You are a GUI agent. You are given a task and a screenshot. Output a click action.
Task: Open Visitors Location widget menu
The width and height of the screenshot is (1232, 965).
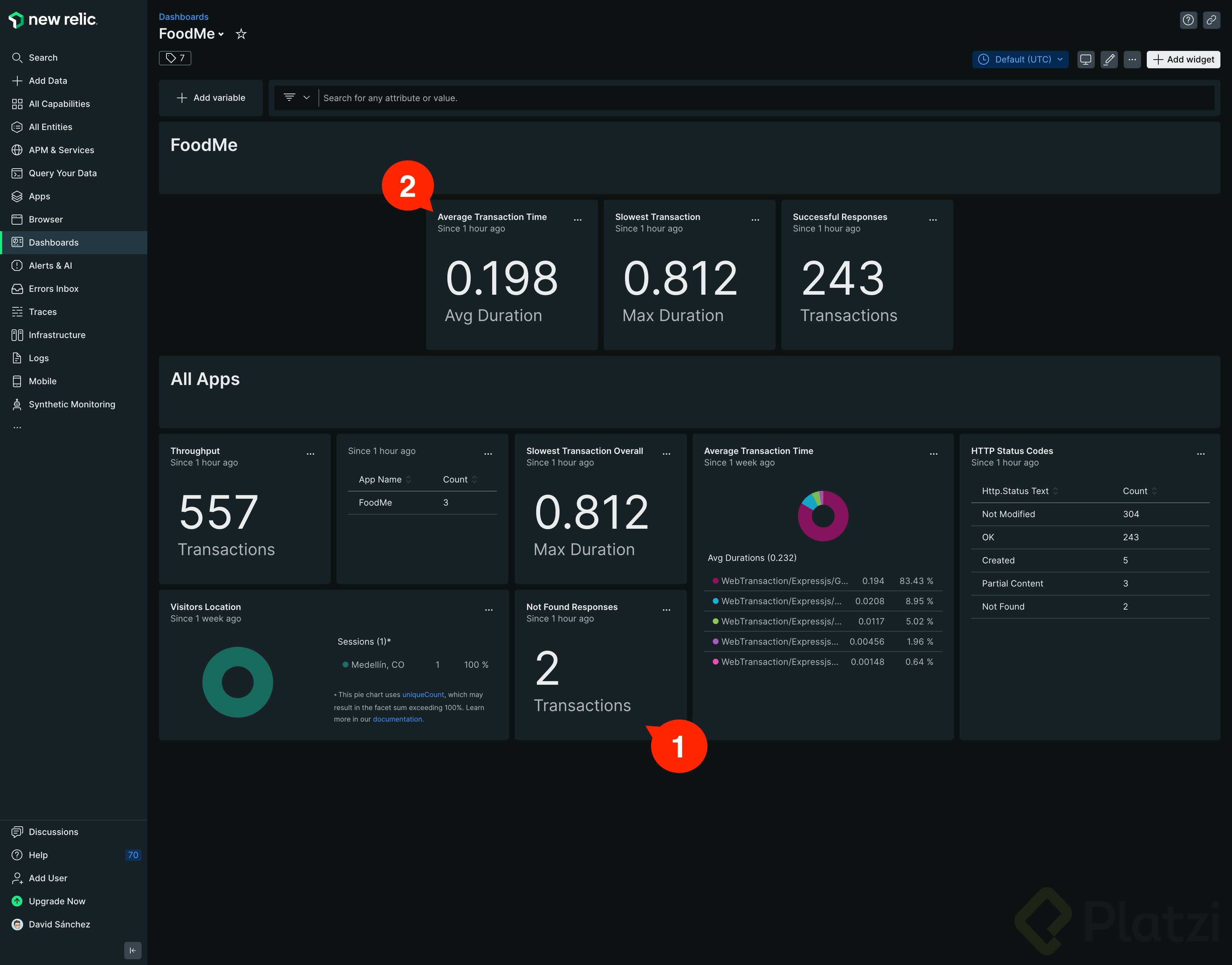[x=489, y=610]
